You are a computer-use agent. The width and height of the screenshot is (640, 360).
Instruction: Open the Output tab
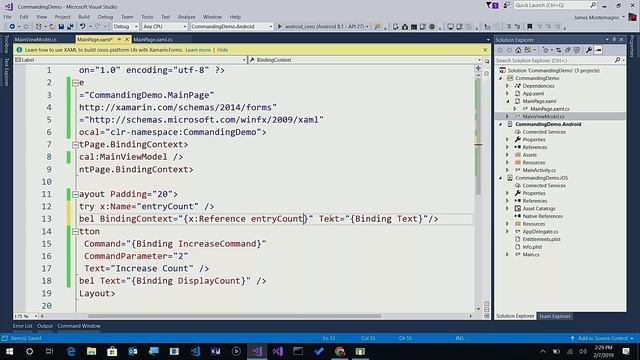pyautogui.click(x=45, y=326)
